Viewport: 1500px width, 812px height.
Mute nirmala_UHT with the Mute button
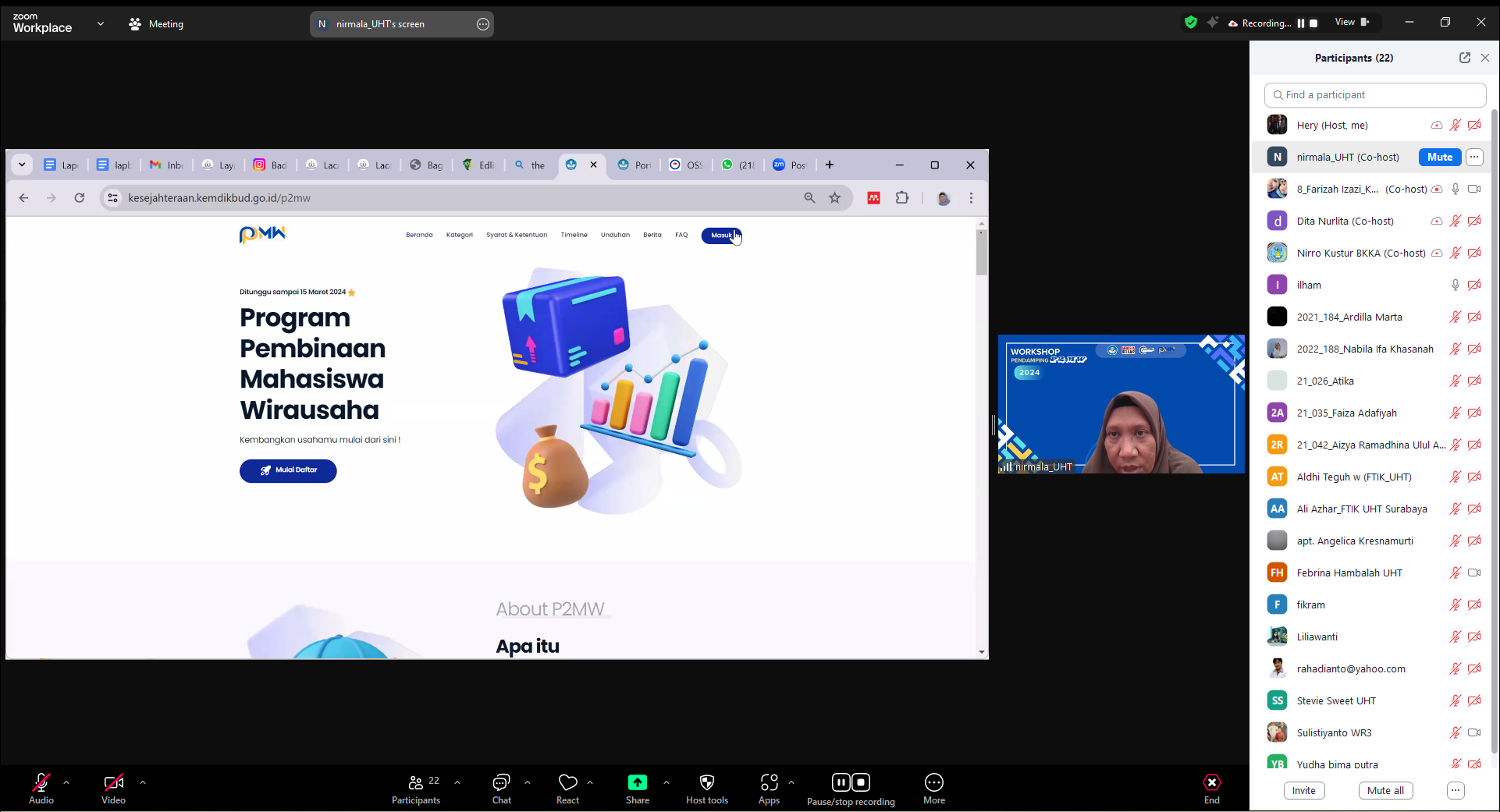point(1439,157)
